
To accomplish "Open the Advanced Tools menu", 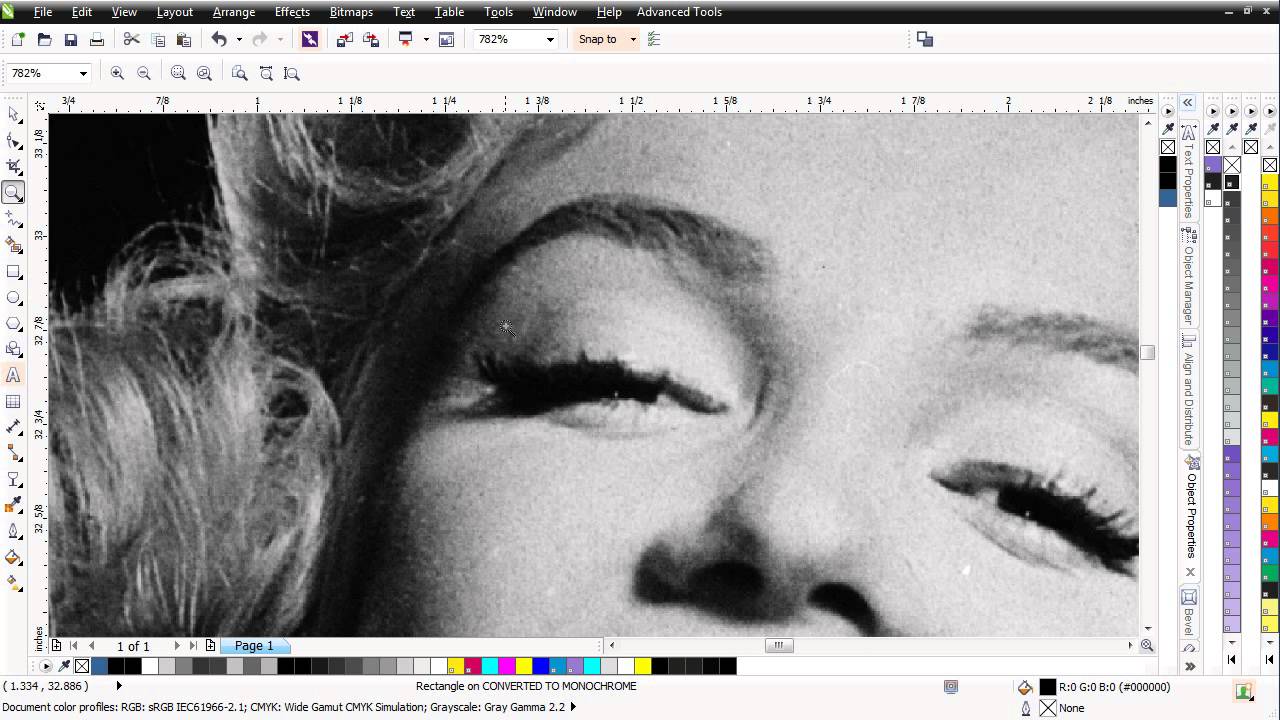I will [x=679, y=12].
